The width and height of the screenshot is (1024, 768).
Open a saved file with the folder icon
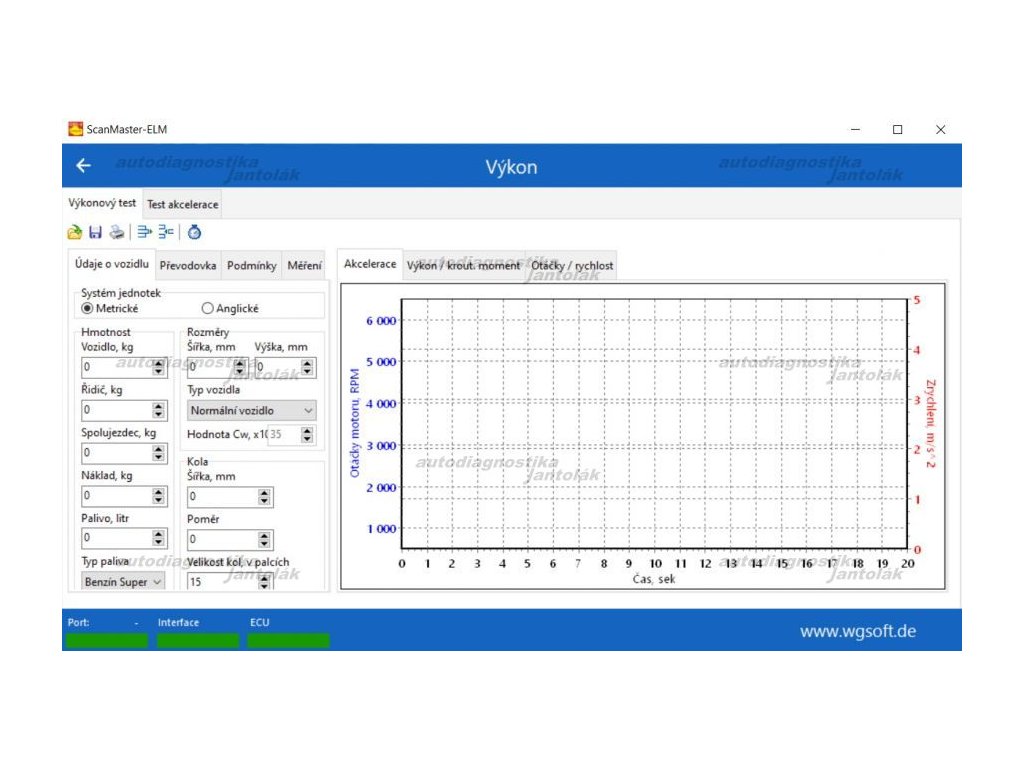tap(74, 232)
